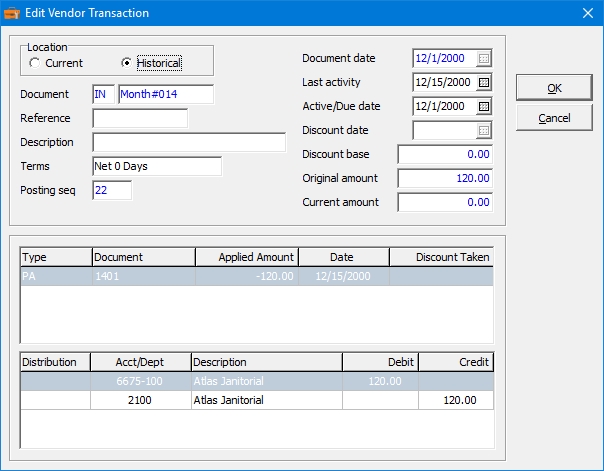Confirm changes with the OK button
604x471 pixels.
pos(554,88)
